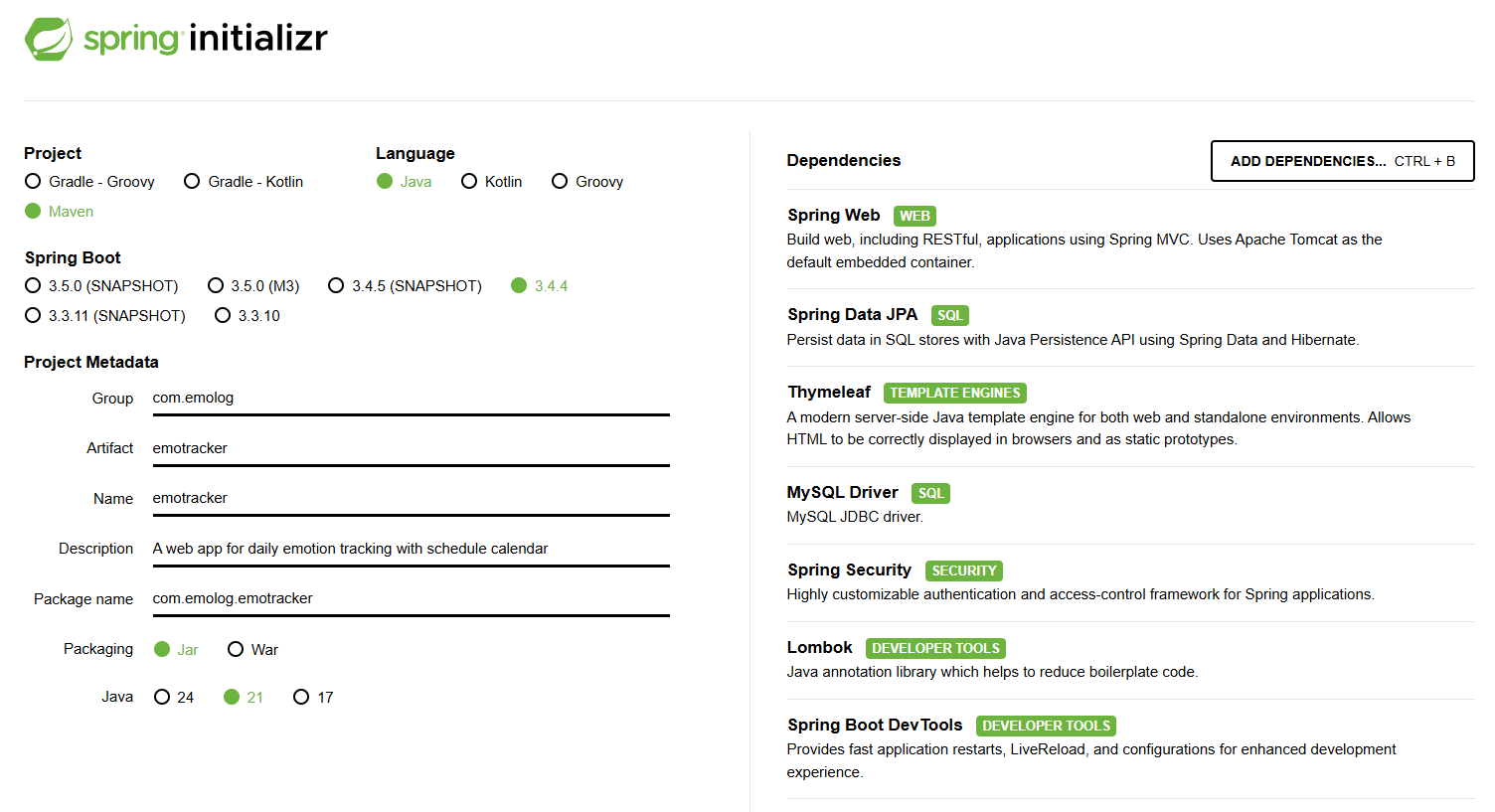Click the Packaging label
1495x812 pixels.
click(x=98, y=649)
